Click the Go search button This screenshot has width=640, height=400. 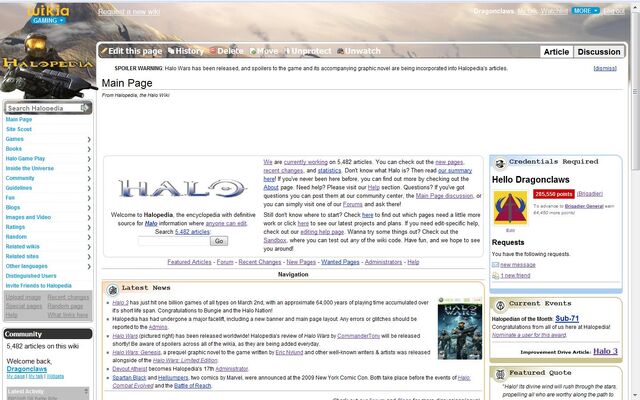click(219, 241)
